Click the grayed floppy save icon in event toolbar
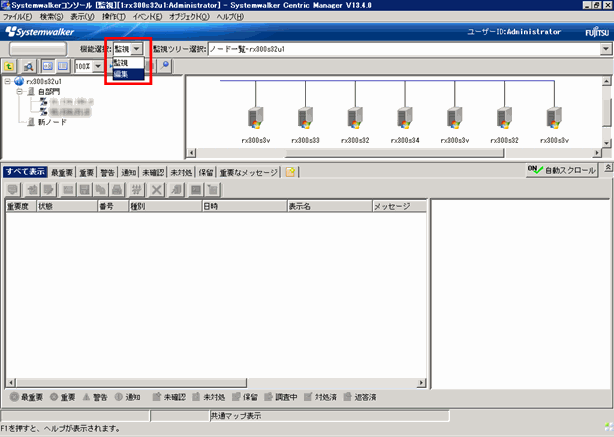The height and width of the screenshot is (437, 614). [84, 190]
